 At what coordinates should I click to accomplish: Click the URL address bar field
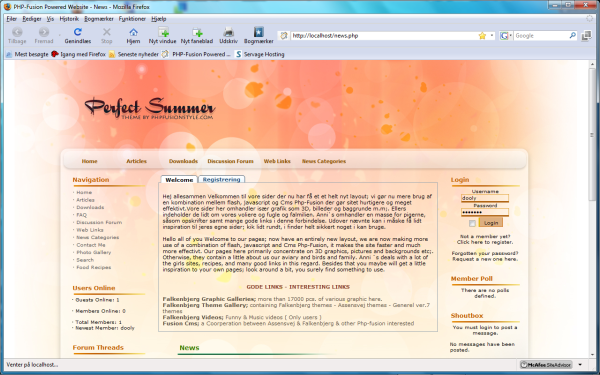point(384,36)
